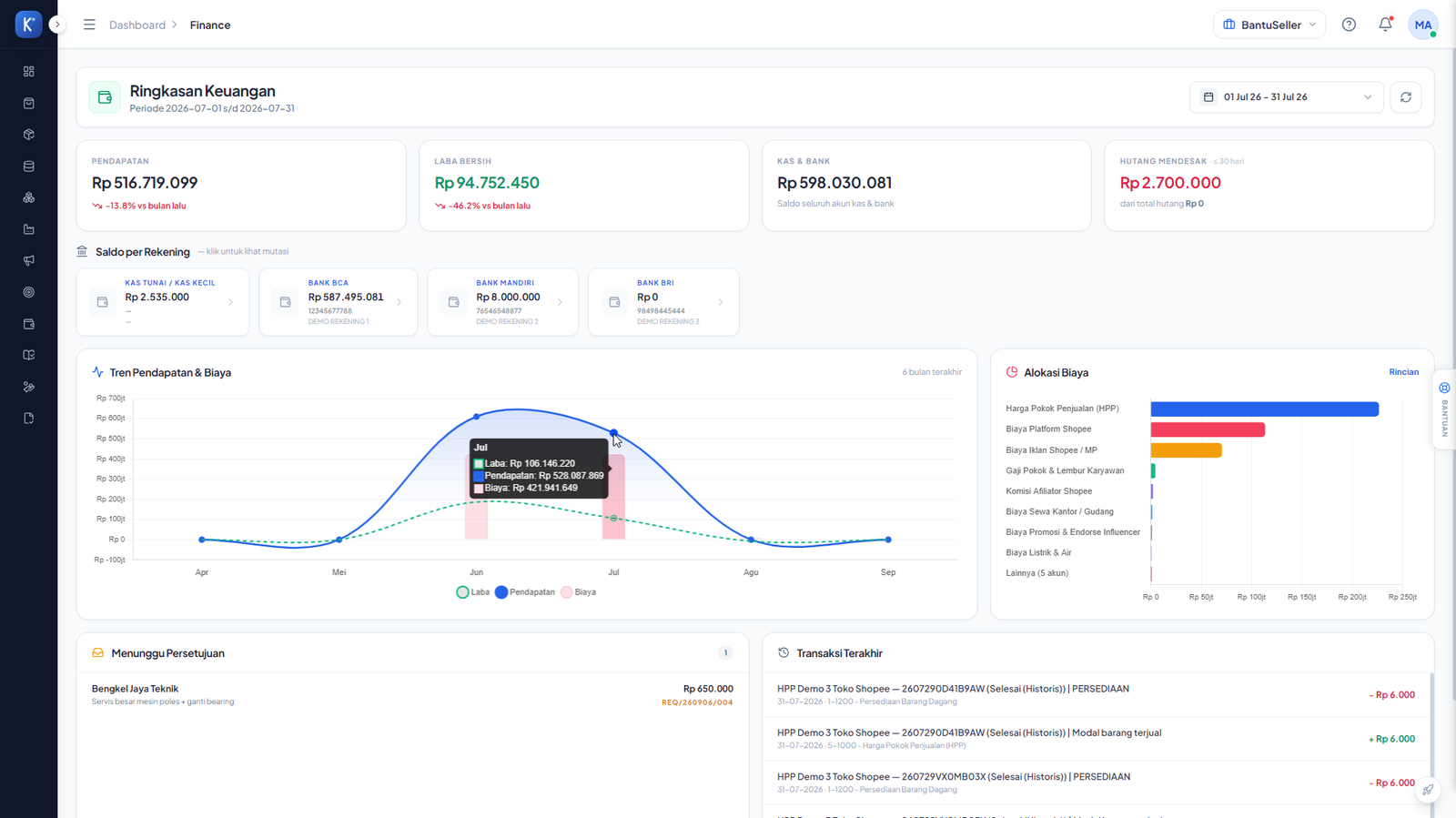Refresh the financial summary data
Image resolution: width=1456 pixels, height=818 pixels.
1406,97
